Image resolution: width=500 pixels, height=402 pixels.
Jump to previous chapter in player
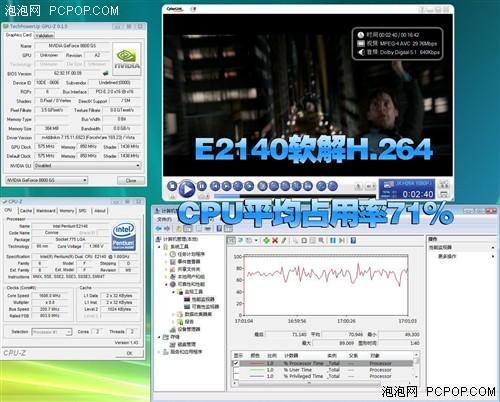pyautogui.click(x=215, y=186)
